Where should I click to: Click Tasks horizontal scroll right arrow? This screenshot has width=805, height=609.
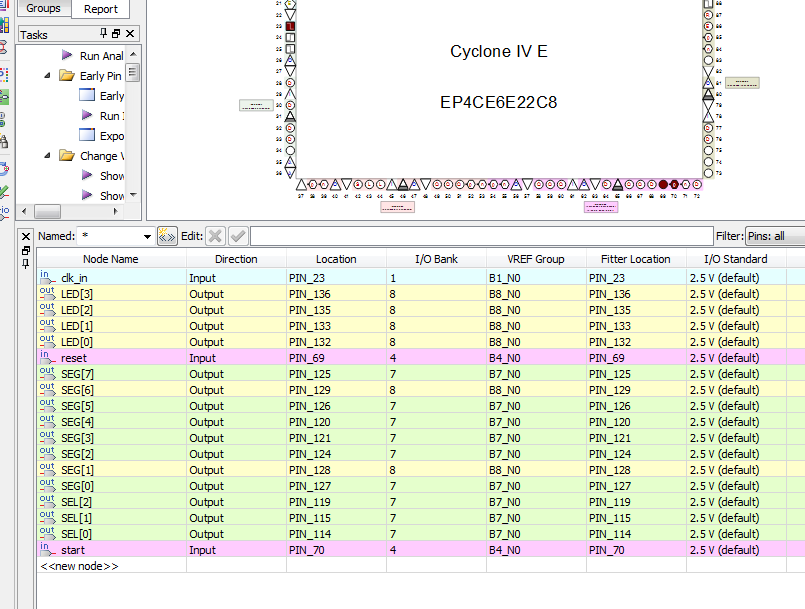116,211
